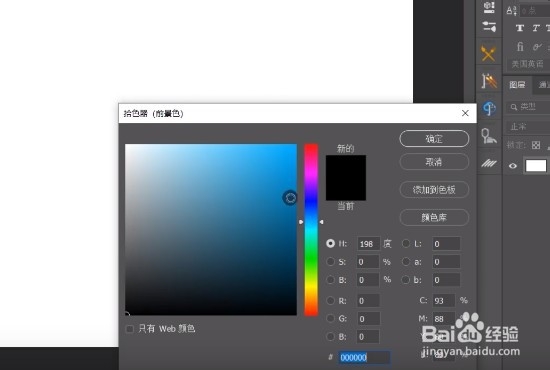Viewport: 550px width, 370px height.
Task: Click the L value input field
Action: tap(446, 244)
